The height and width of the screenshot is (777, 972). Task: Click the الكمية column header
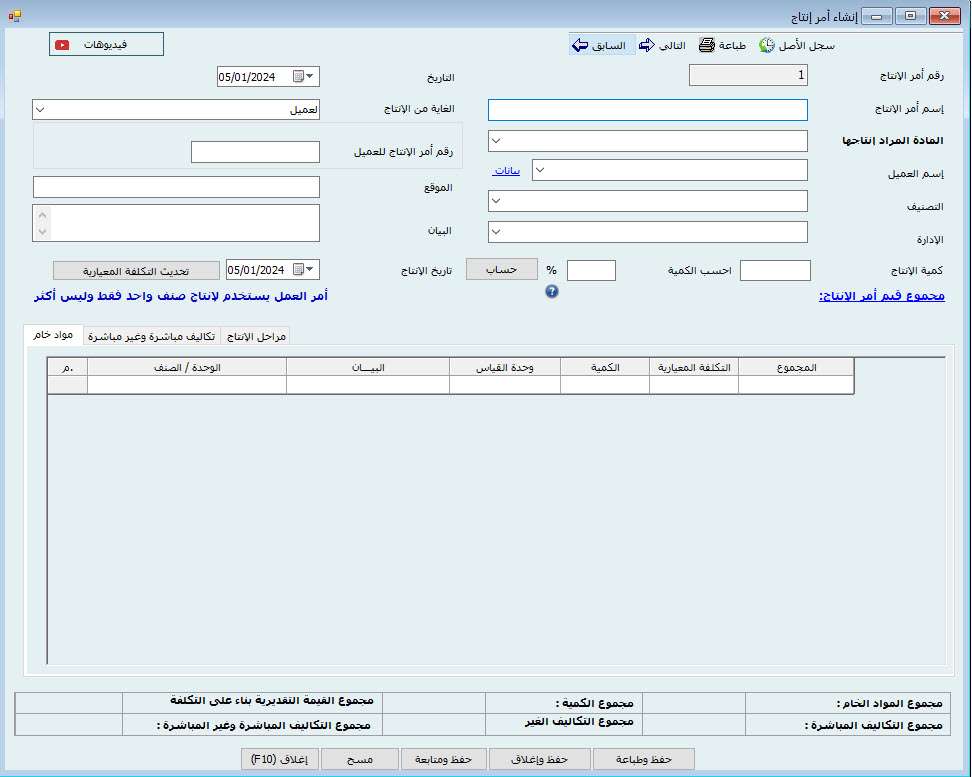tap(605, 367)
